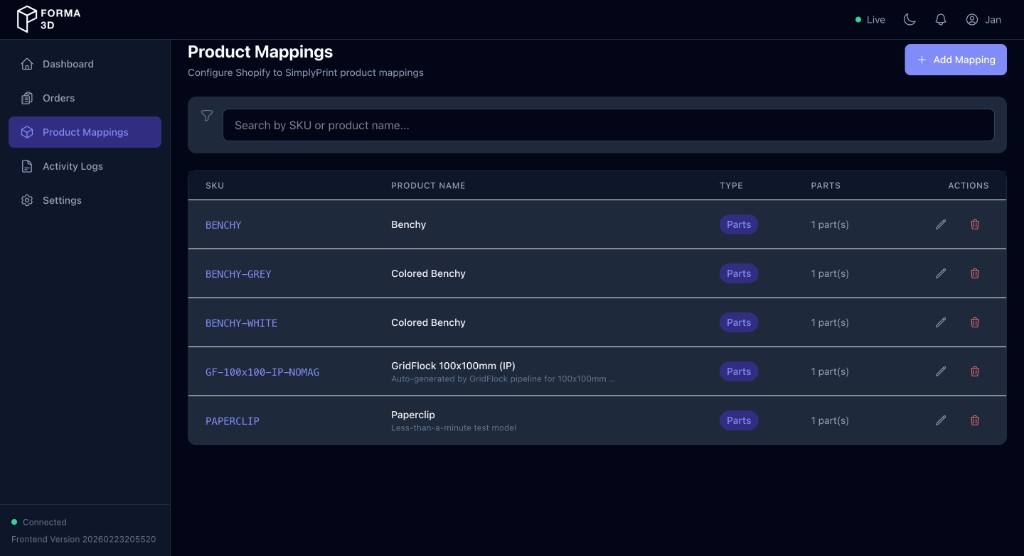
Task: Click the Orders clipboard icon
Action: click(x=27, y=98)
